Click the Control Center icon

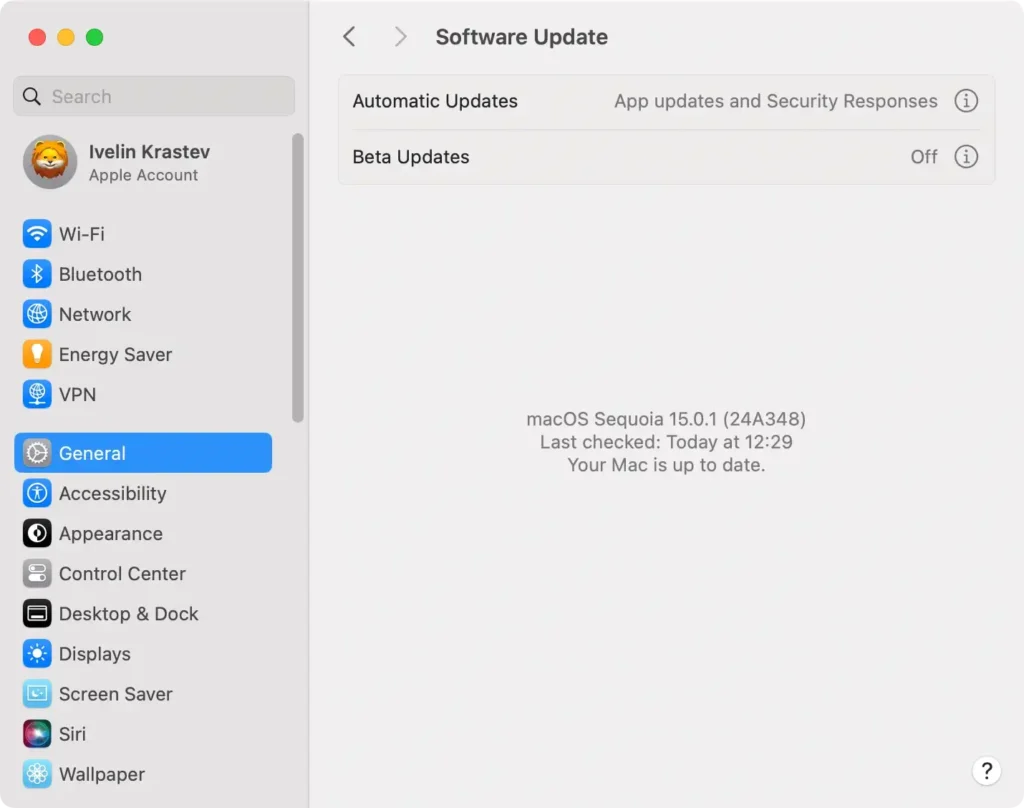(37, 574)
